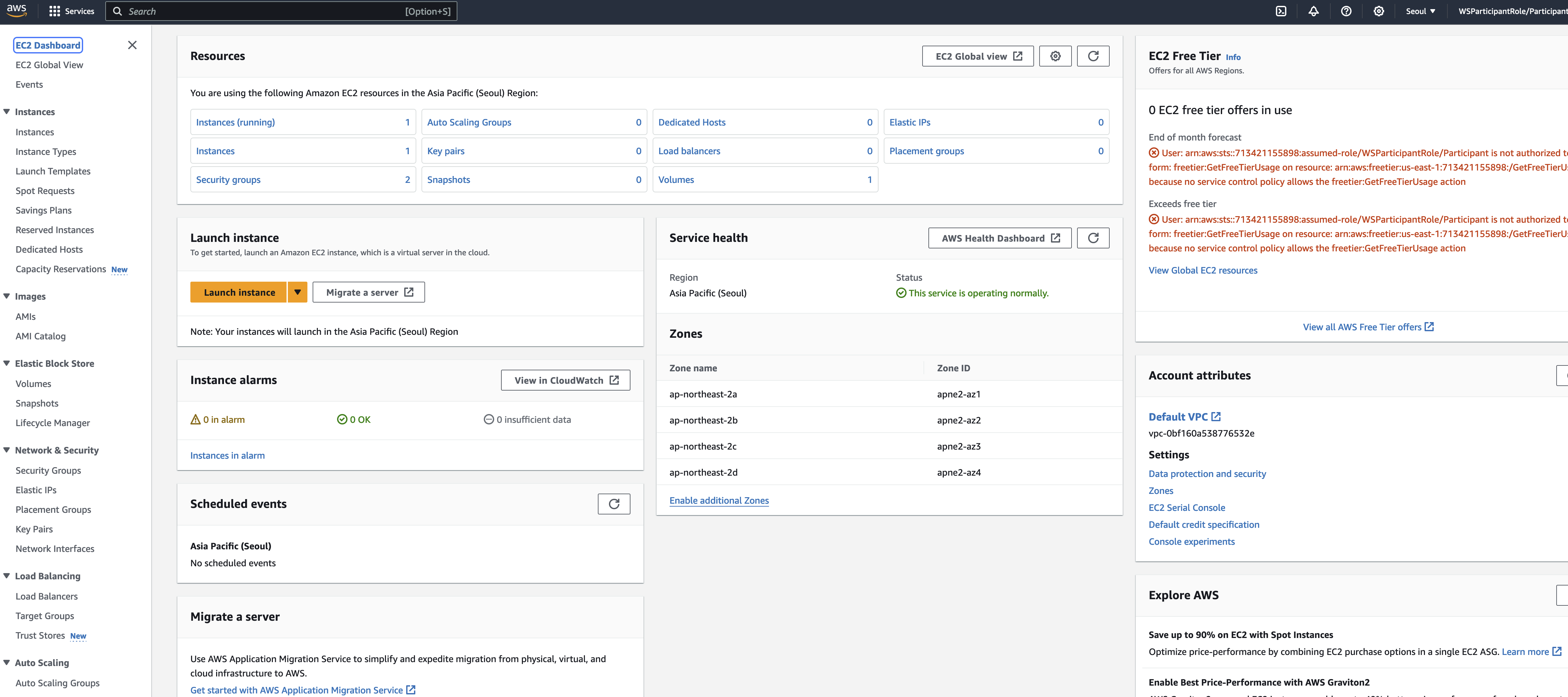This screenshot has width=1568, height=697.
Task: Open the Launch instance dropdown arrow
Action: (297, 292)
